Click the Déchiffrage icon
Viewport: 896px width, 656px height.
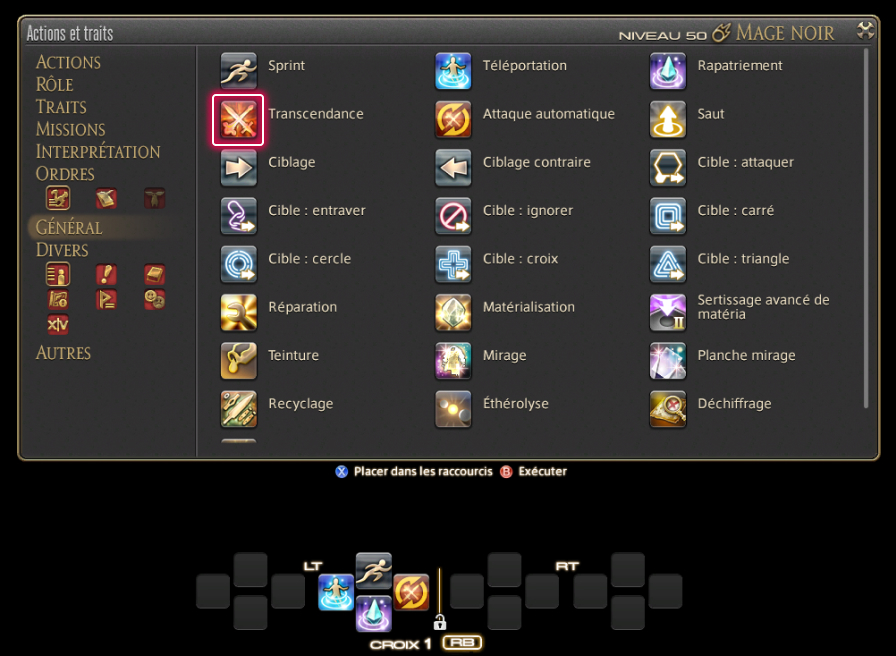pos(667,409)
